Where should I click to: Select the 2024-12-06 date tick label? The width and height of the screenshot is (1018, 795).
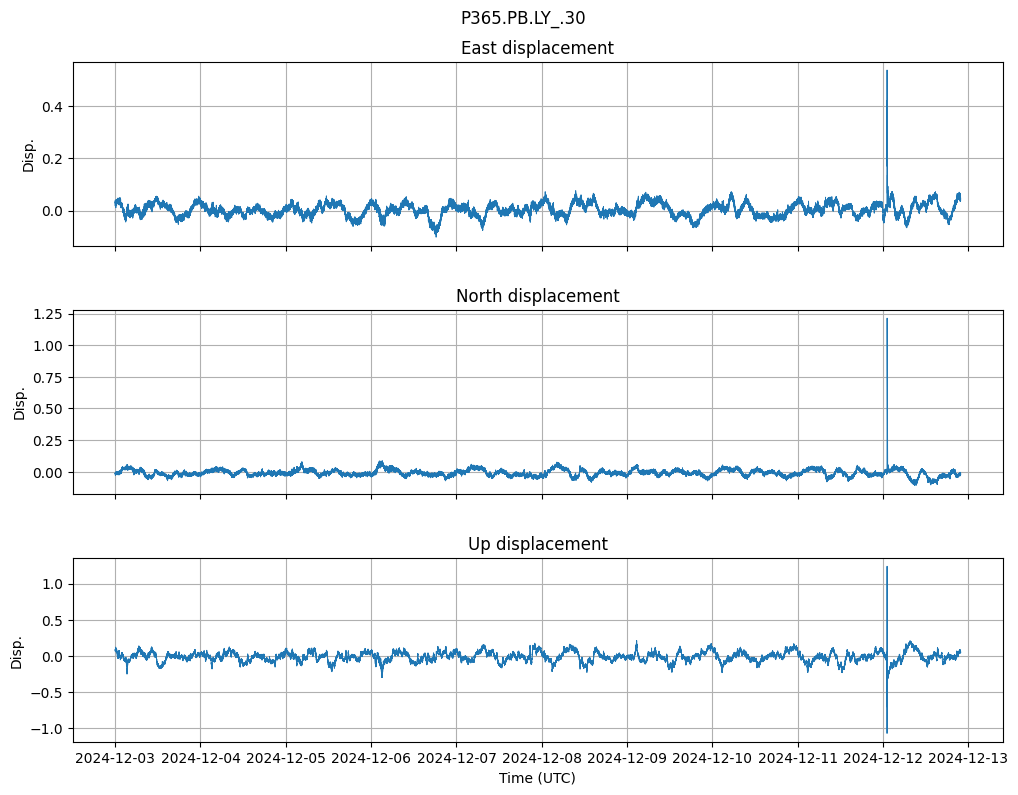371,759
